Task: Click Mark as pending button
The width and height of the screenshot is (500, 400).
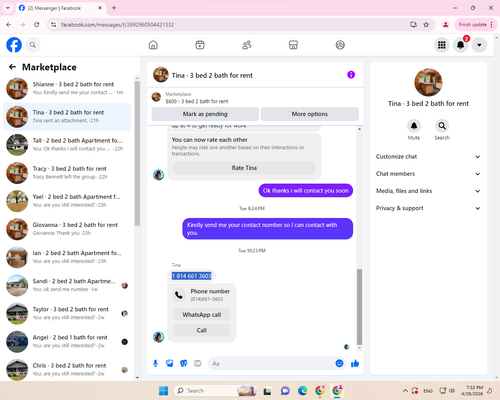Action: [x=205, y=114]
